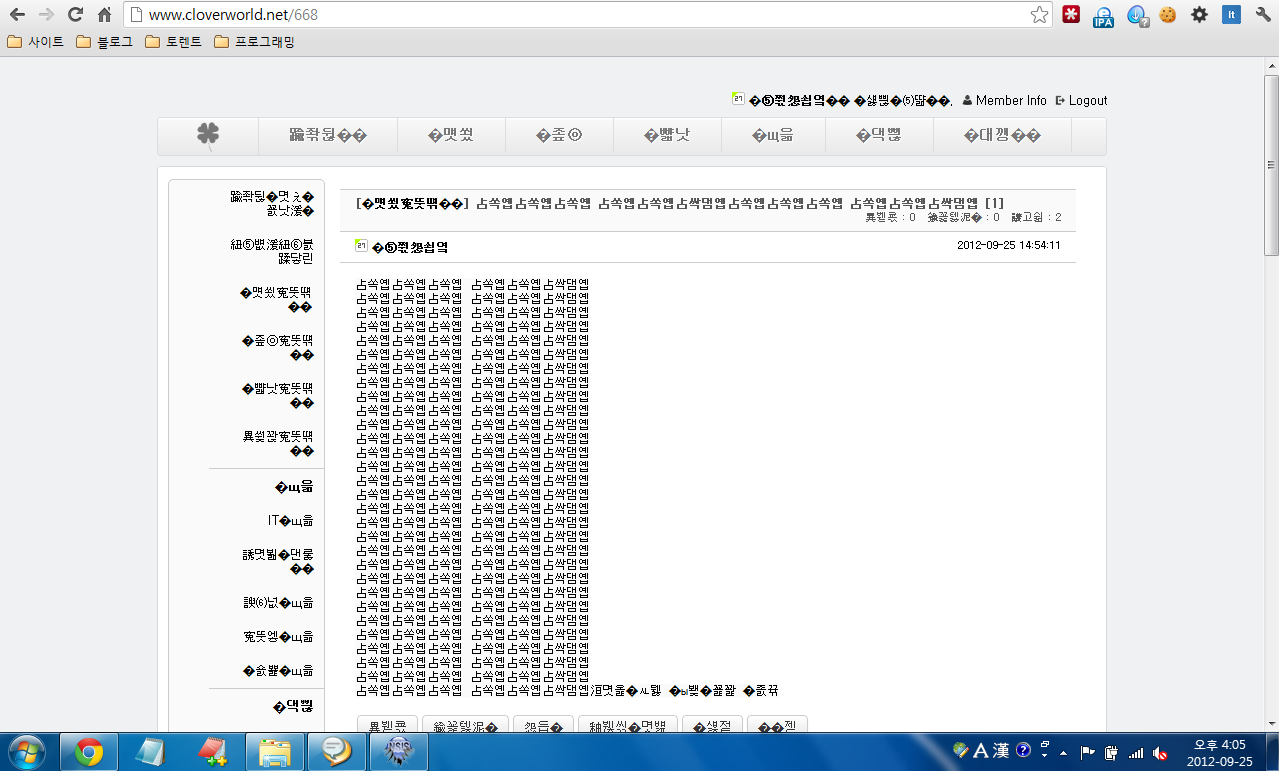This screenshot has width=1279, height=771.
Task: Open Chrome's wrench menu
Action: (1263, 15)
